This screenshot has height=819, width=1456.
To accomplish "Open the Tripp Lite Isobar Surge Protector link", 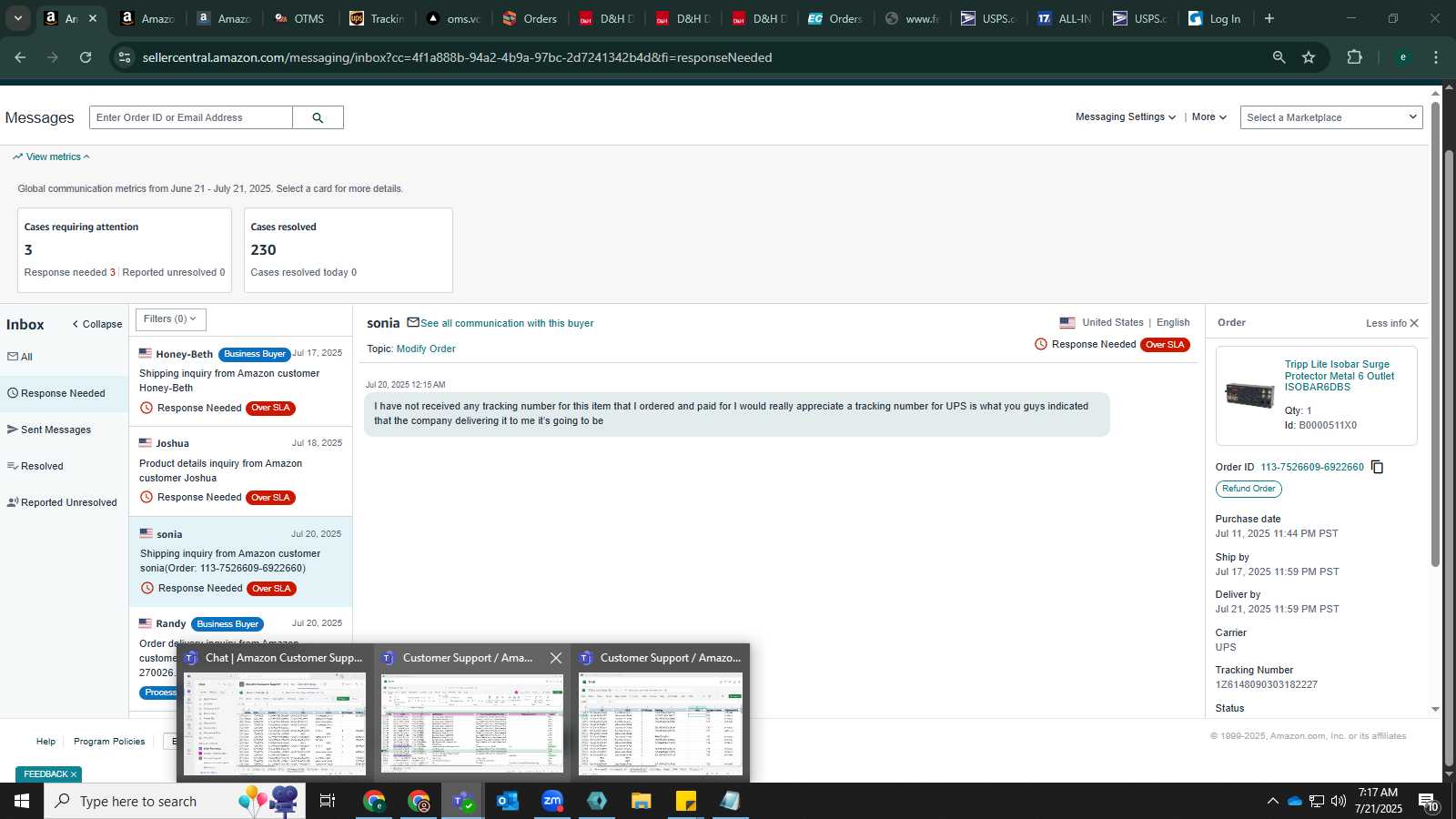I will [1340, 376].
